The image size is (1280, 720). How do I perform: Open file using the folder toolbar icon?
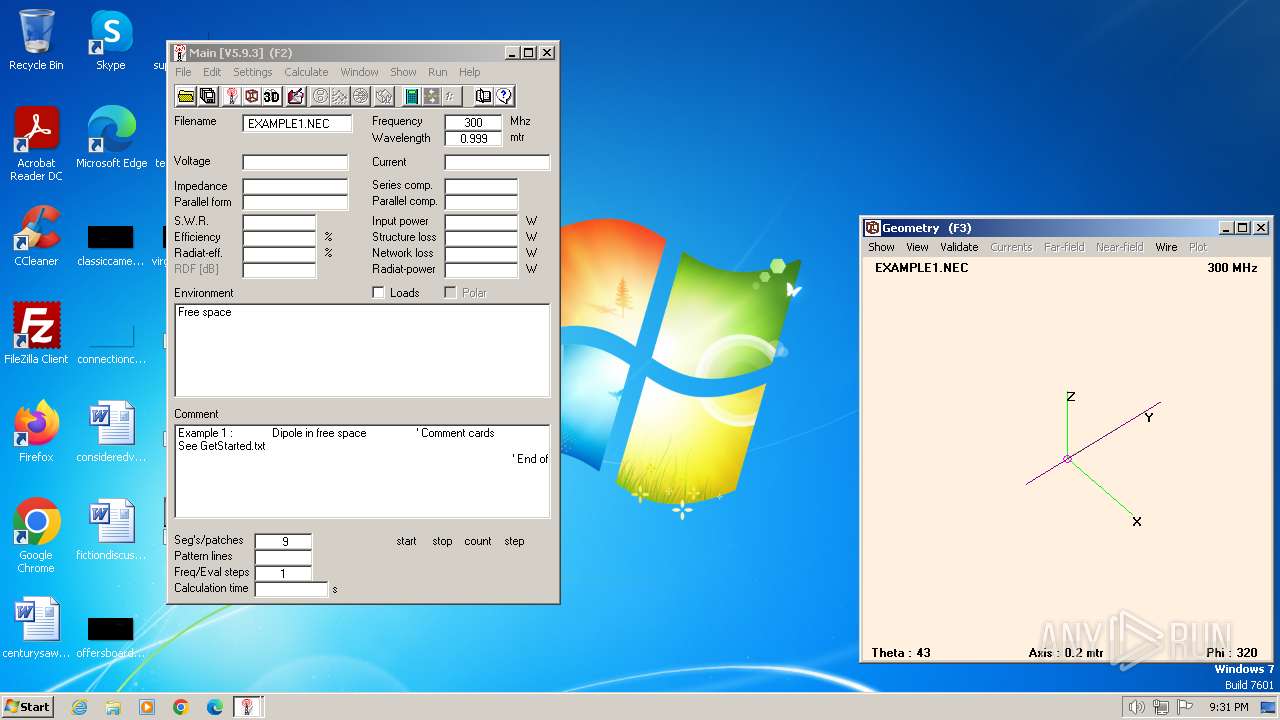[186, 96]
